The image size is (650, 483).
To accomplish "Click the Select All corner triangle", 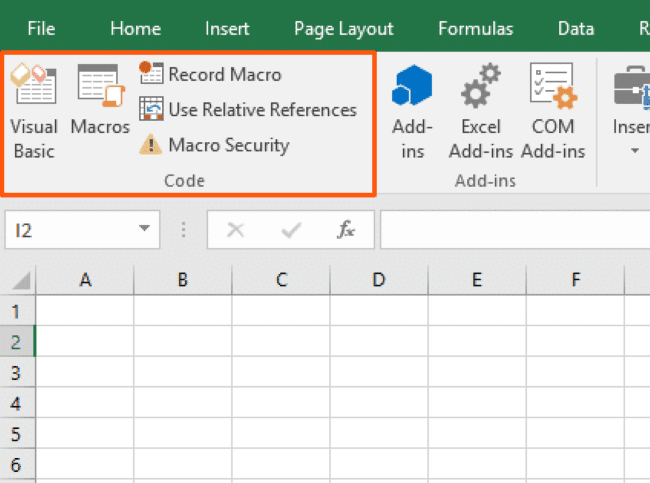I will pyautogui.click(x=20, y=280).
